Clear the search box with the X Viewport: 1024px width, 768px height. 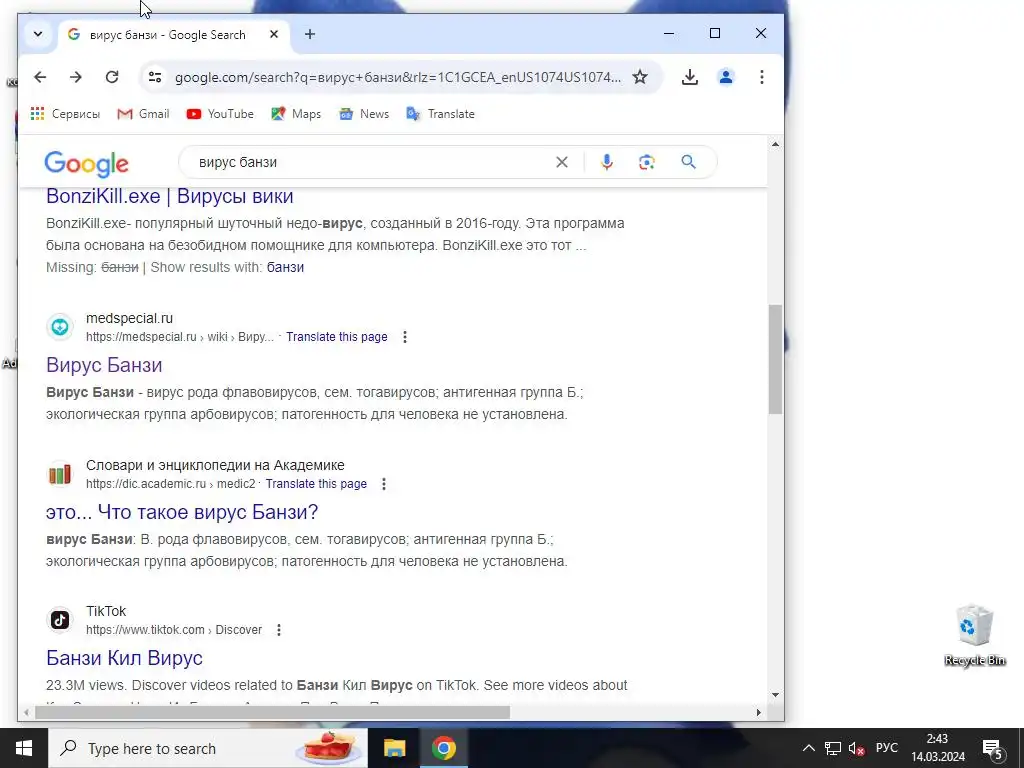click(562, 162)
